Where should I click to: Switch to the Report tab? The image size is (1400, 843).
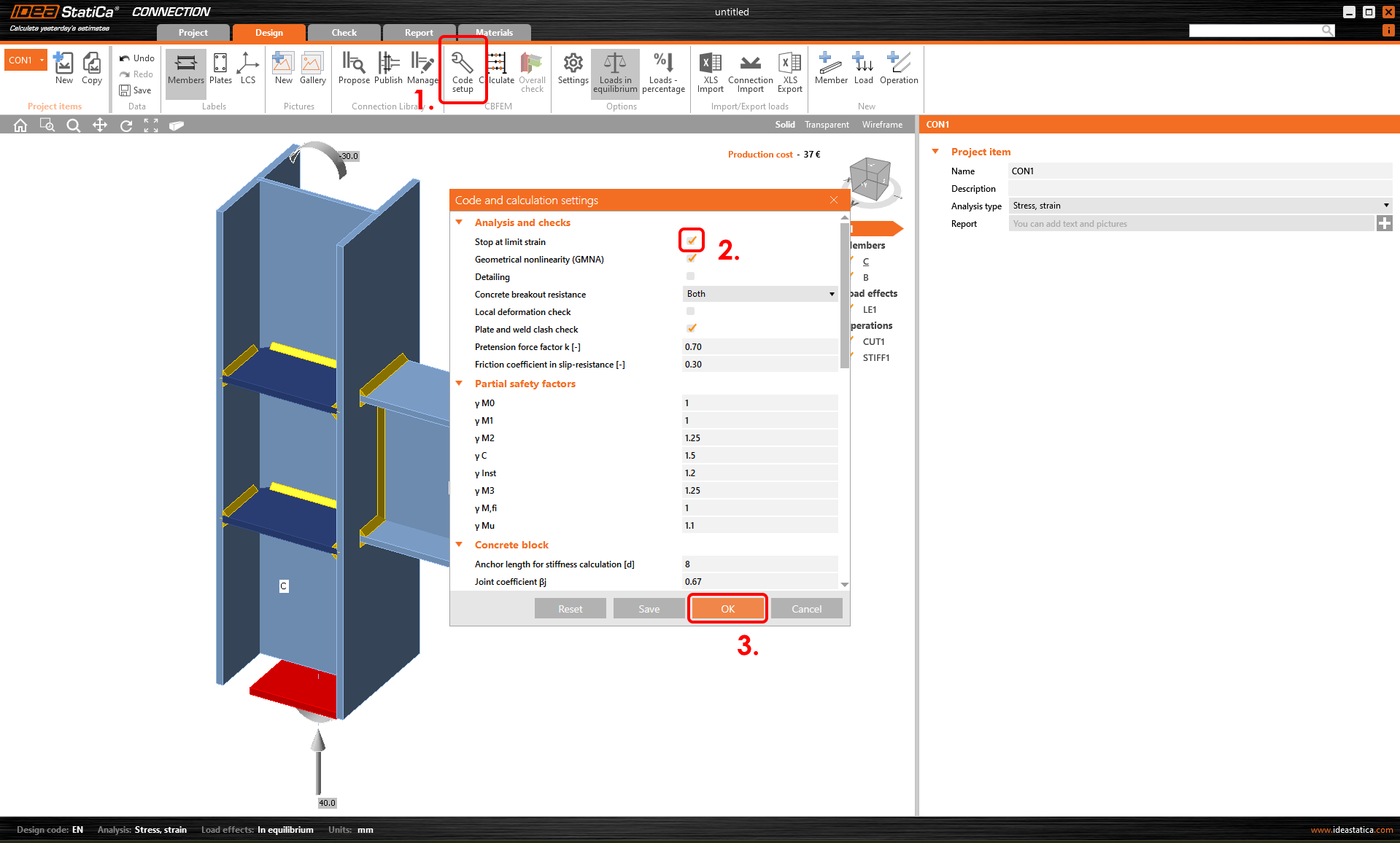point(419,33)
